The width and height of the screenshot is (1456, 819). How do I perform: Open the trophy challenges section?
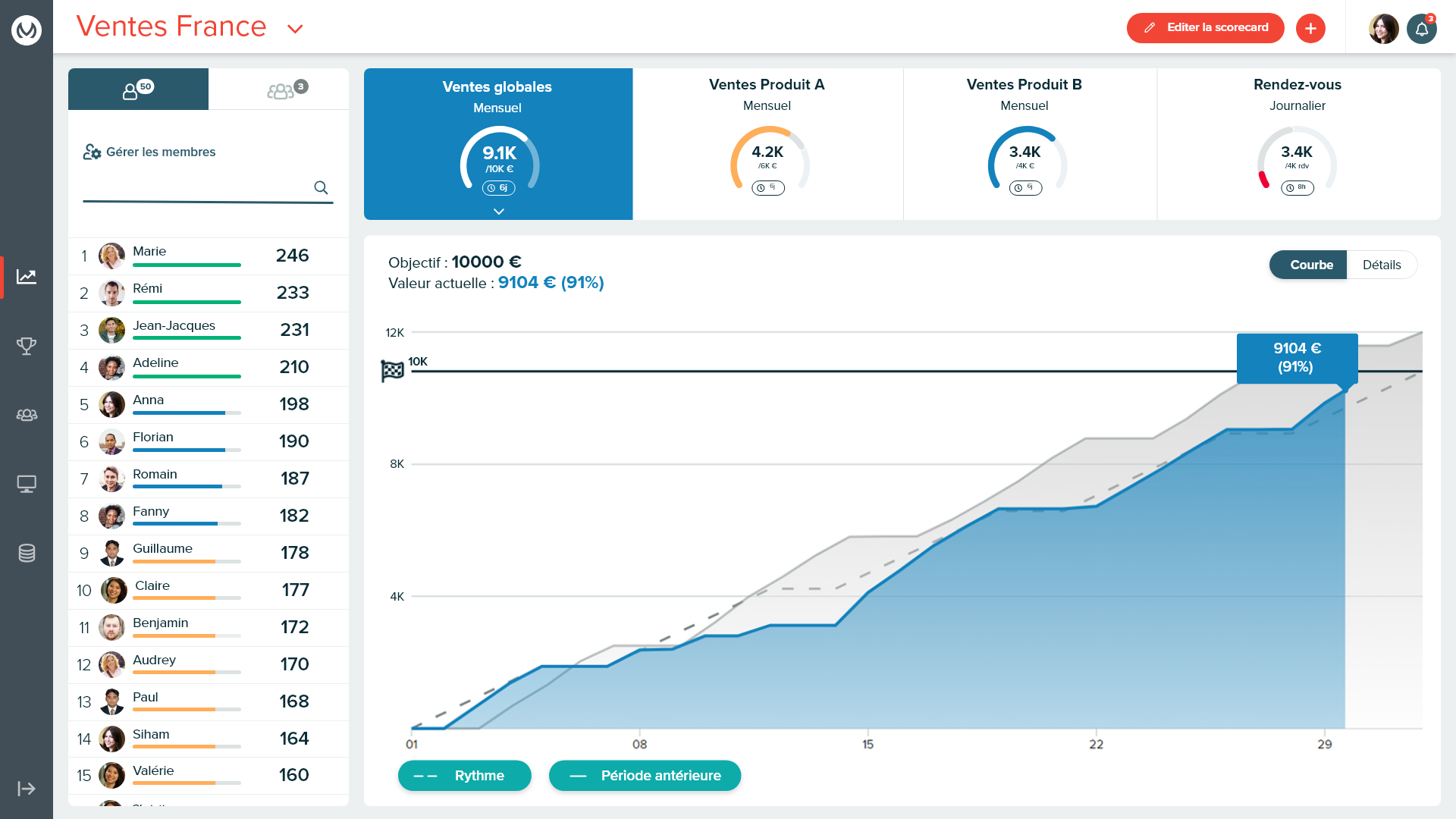click(27, 346)
